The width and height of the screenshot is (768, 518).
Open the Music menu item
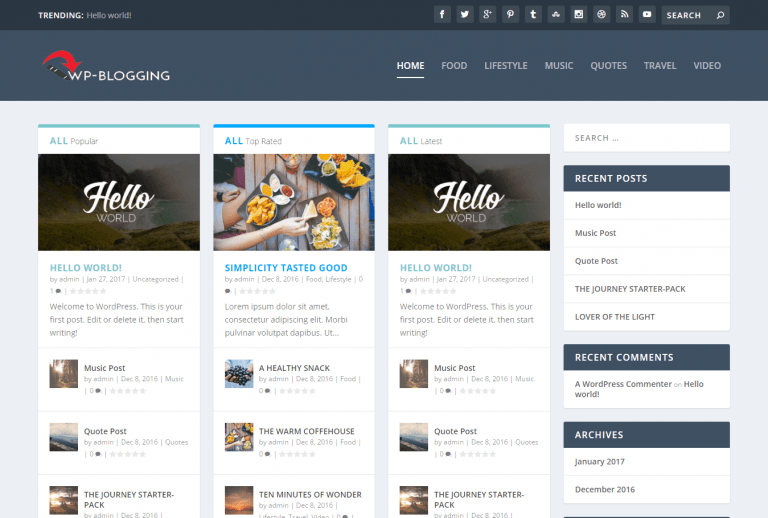pos(559,66)
